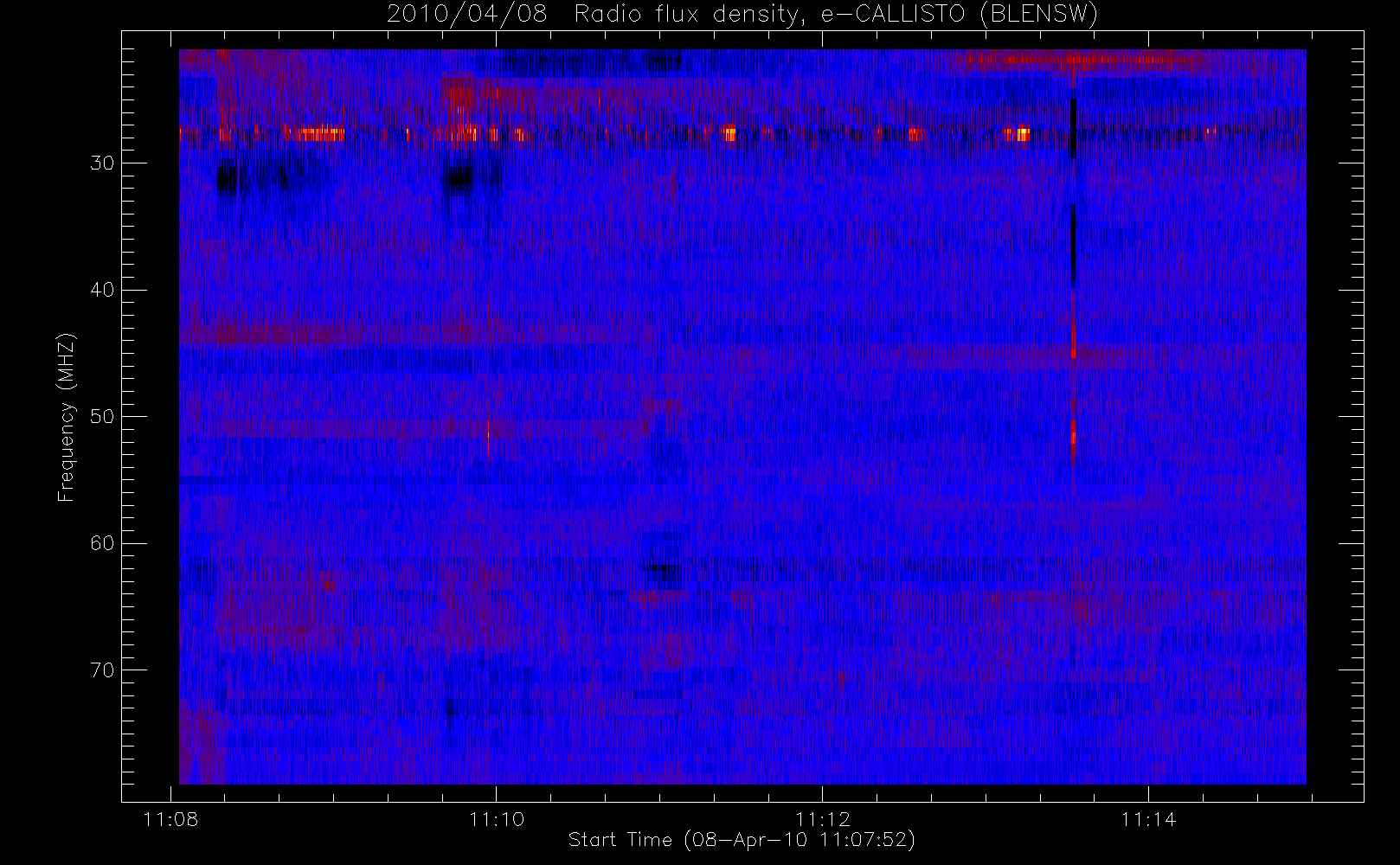1400x865 pixels.
Task: Click the bright yellow spot at 28 MHz near 11:11:30
Action: click(729, 134)
